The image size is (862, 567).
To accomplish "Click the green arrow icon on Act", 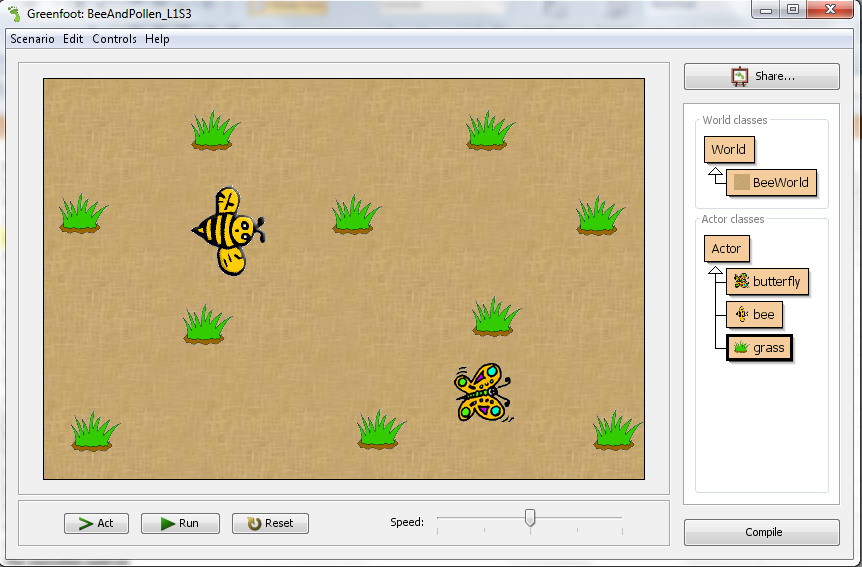I will (x=86, y=524).
